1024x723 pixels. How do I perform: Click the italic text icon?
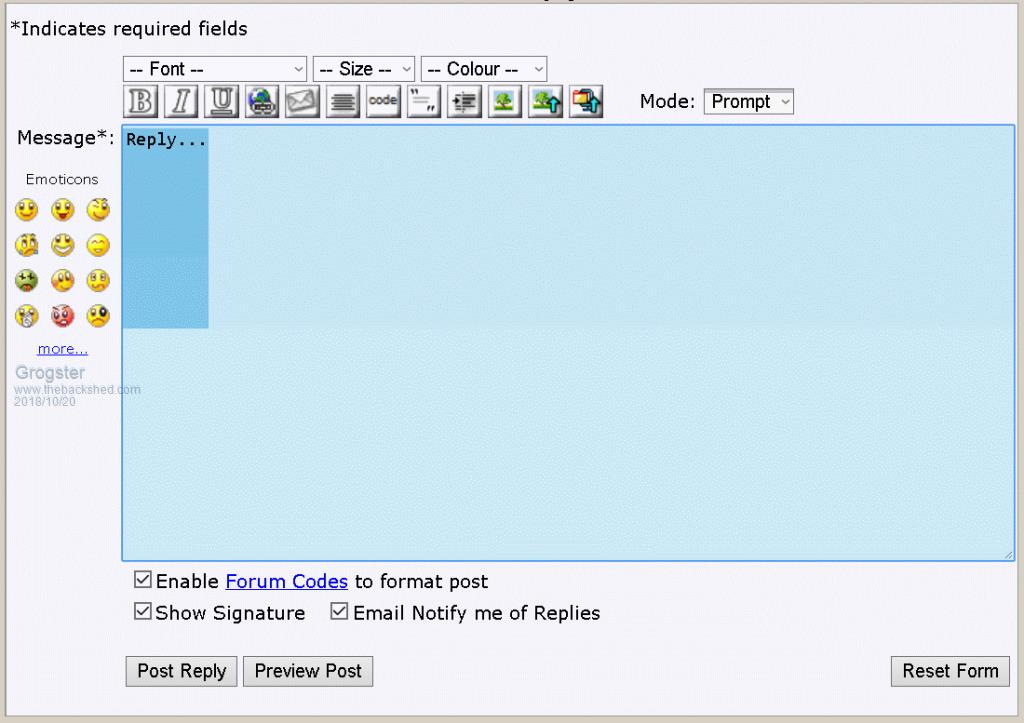[x=181, y=102]
